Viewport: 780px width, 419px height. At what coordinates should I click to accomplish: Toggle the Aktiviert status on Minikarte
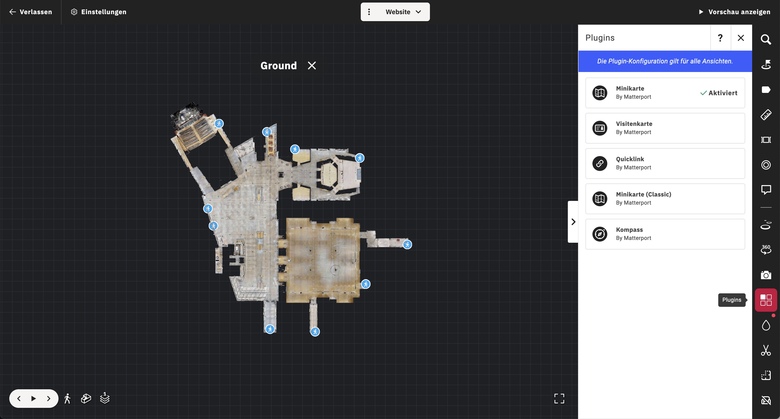719,93
